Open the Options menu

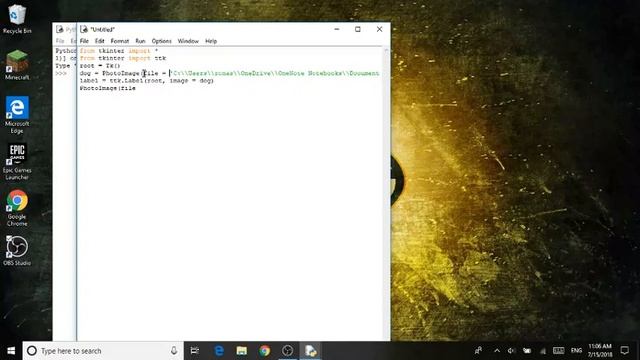(x=162, y=41)
